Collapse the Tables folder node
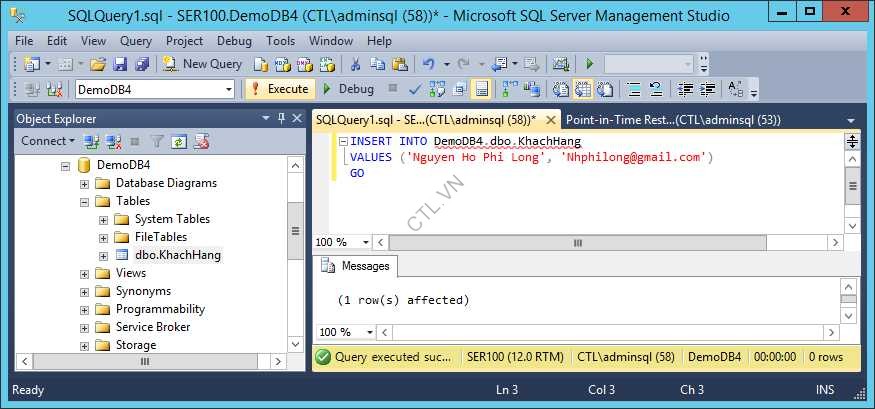875x409 pixels. (85, 201)
